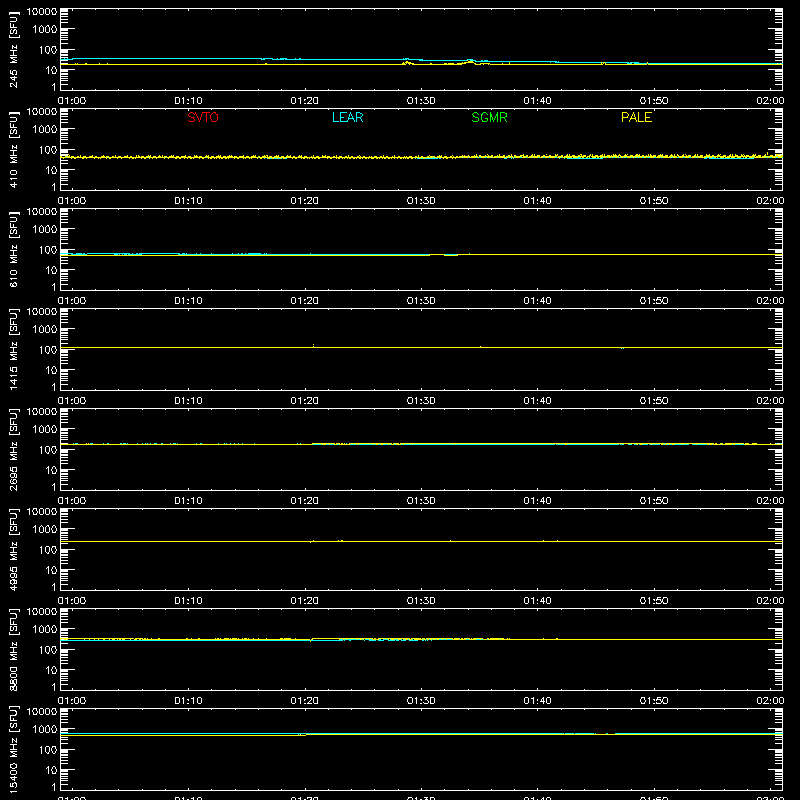Select the "245 MHz [SFU]" axis title
Image resolution: width=800 pixels, height=800 pixels.
[13, 49]
